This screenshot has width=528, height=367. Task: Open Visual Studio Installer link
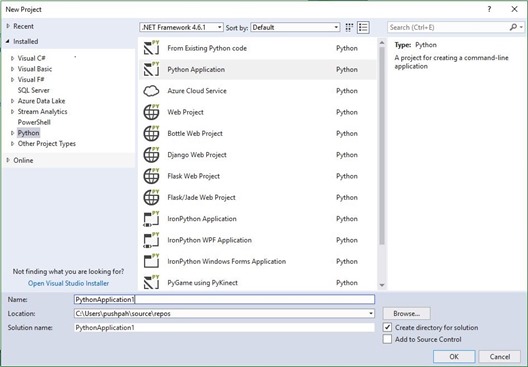pyautogui.click(x=68, y=283)
